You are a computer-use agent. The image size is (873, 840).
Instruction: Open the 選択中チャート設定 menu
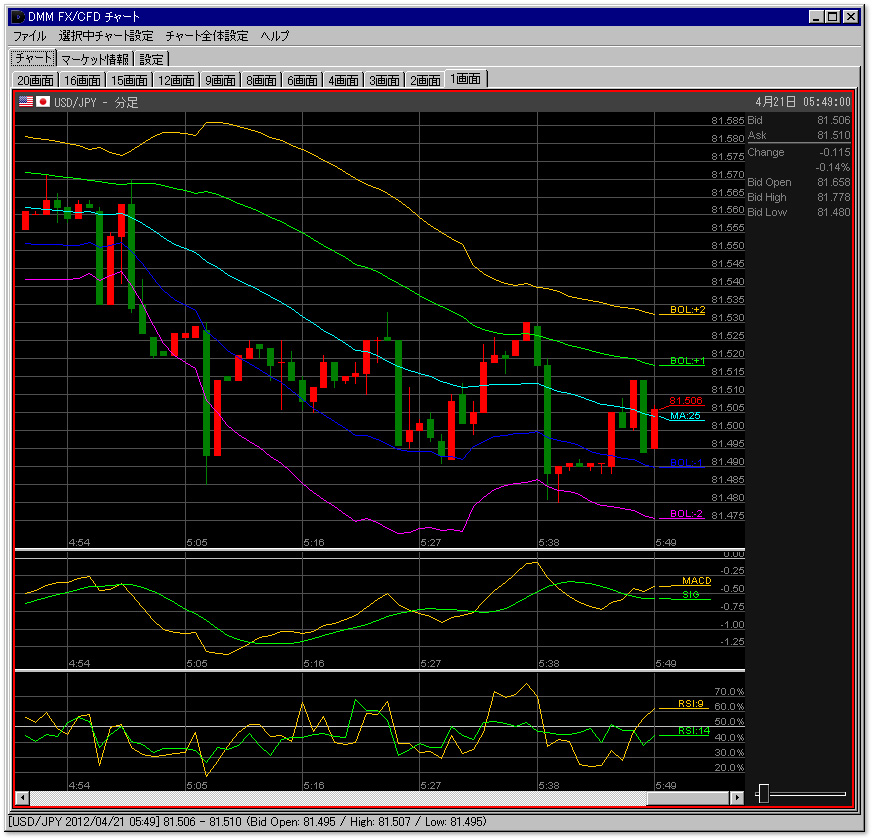106,36
